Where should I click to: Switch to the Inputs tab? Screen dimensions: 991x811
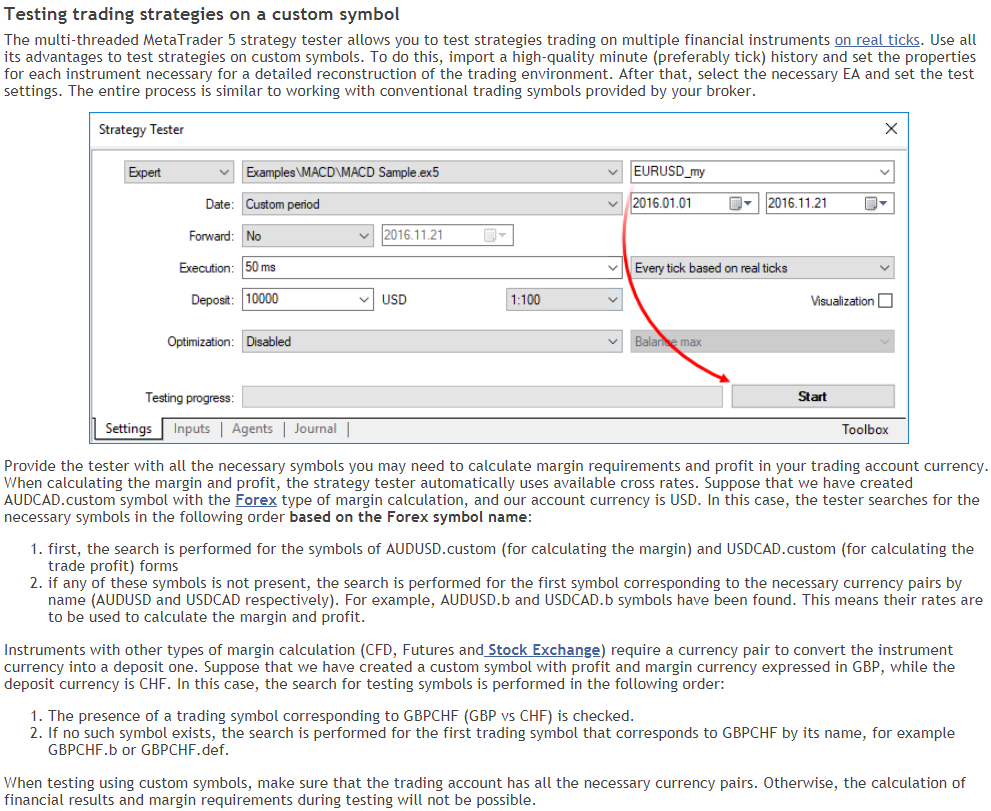[x=192, y=429]
